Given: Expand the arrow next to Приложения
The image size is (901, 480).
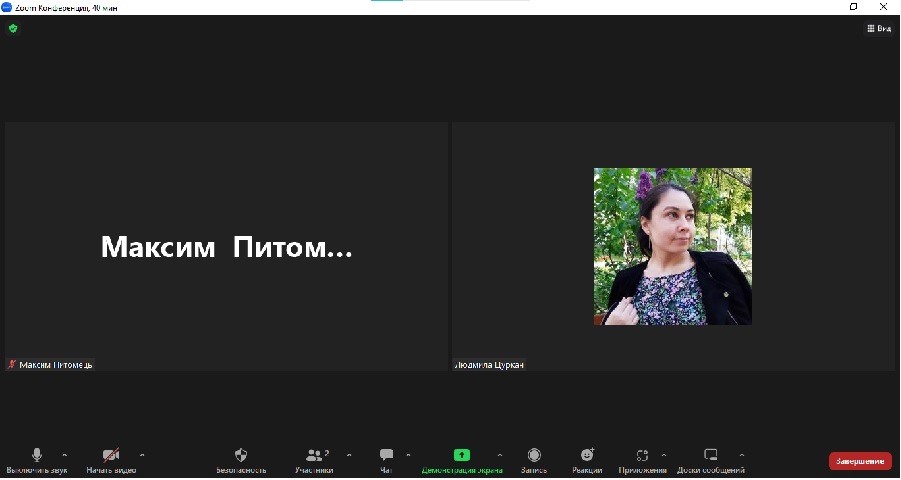Looking at the screenshot, I should [664, 455].
